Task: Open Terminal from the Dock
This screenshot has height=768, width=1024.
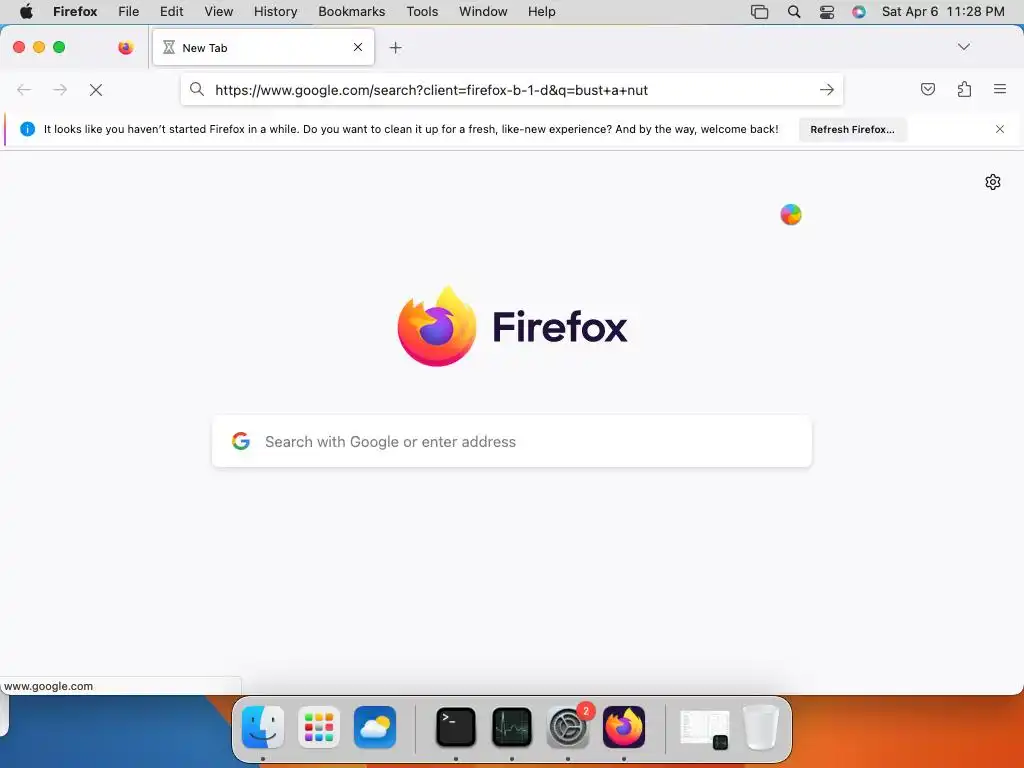Action: tap(456, 727)
